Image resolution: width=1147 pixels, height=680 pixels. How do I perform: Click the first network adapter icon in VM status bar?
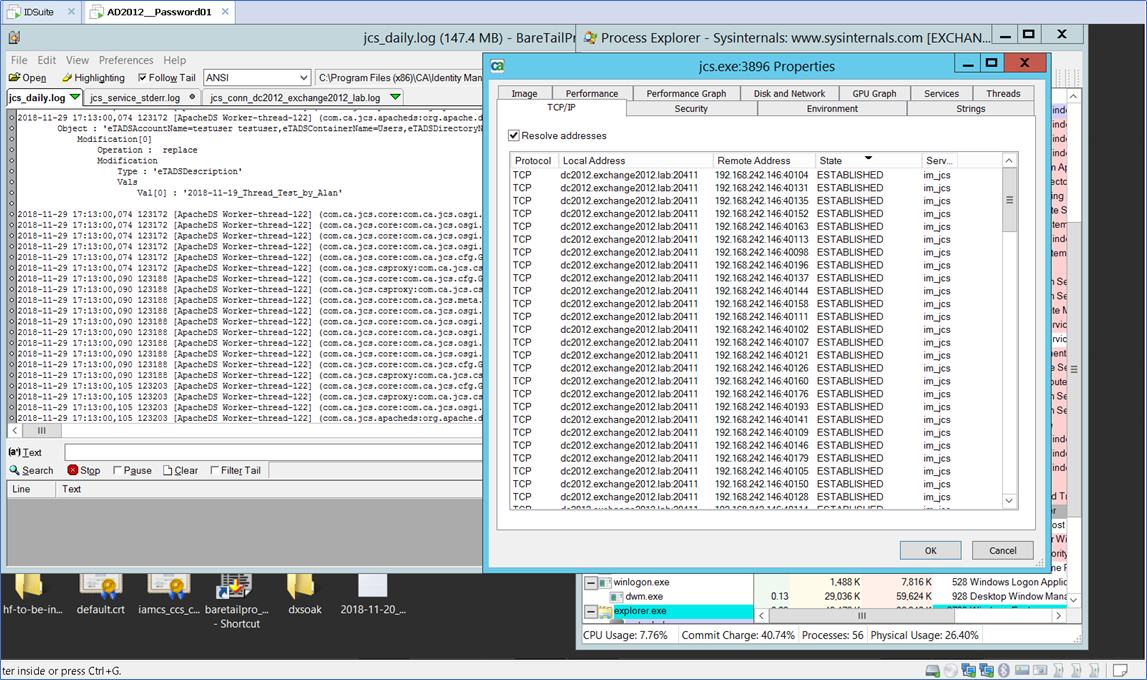click(x=969, y=670)
